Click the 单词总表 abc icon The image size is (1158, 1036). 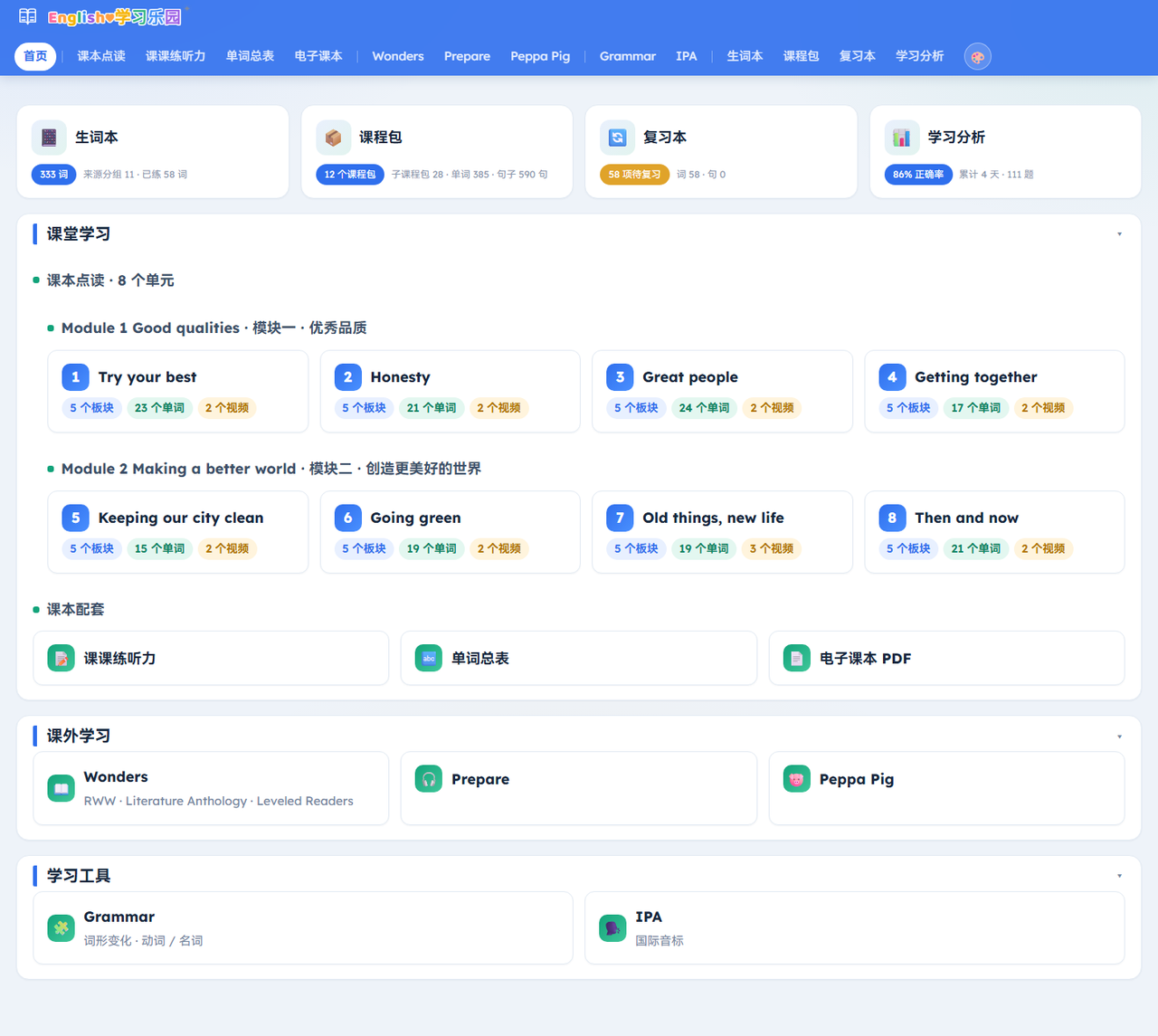(x=429, y=658)
